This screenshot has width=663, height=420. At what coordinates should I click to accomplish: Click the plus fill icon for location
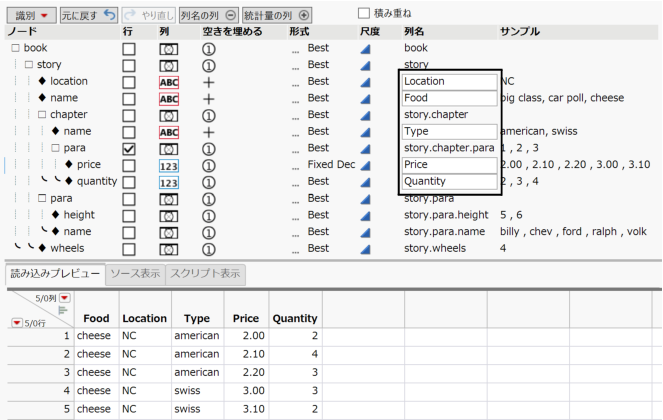[x=209, y=82]
